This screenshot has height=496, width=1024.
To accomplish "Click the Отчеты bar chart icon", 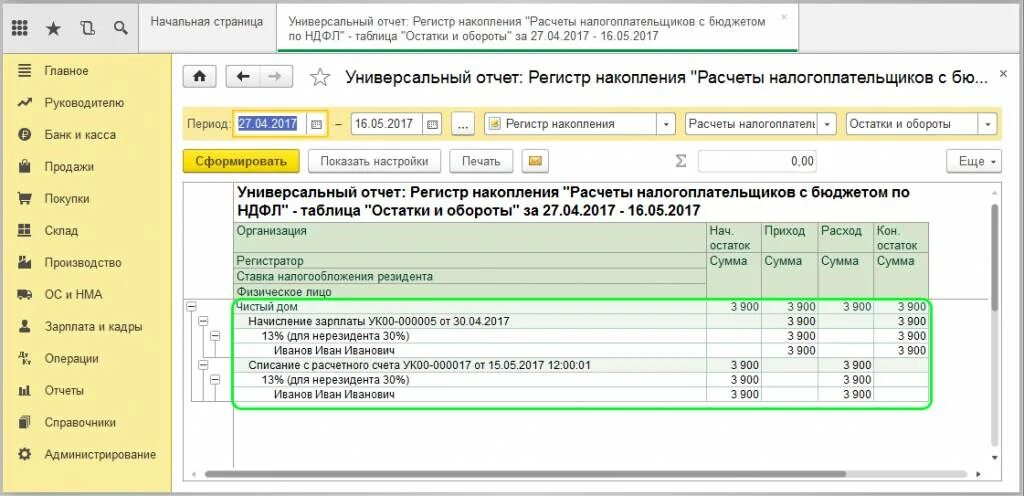I will coord(25,390).
